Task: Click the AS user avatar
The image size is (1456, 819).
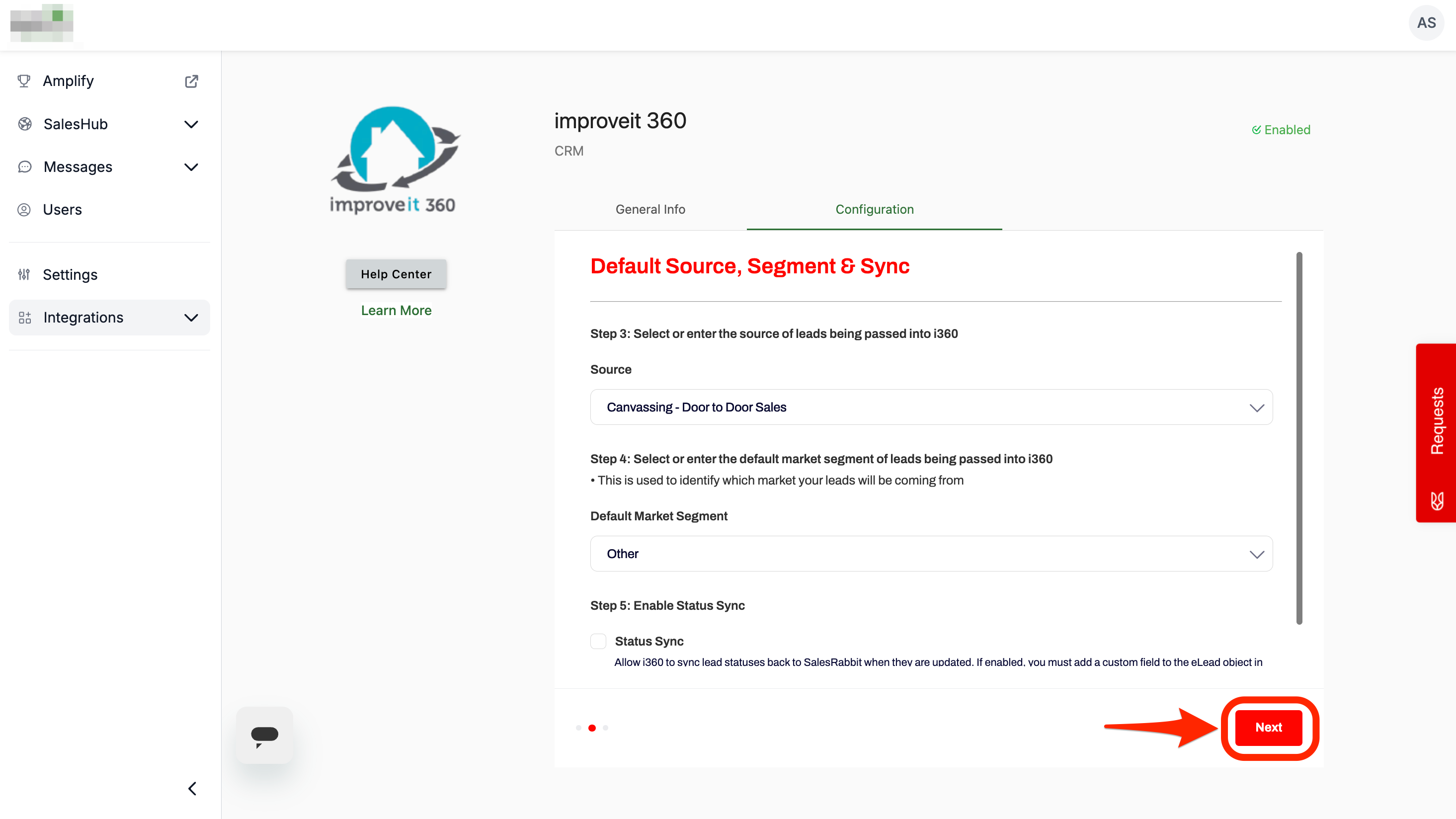Action: [1426, 23]
